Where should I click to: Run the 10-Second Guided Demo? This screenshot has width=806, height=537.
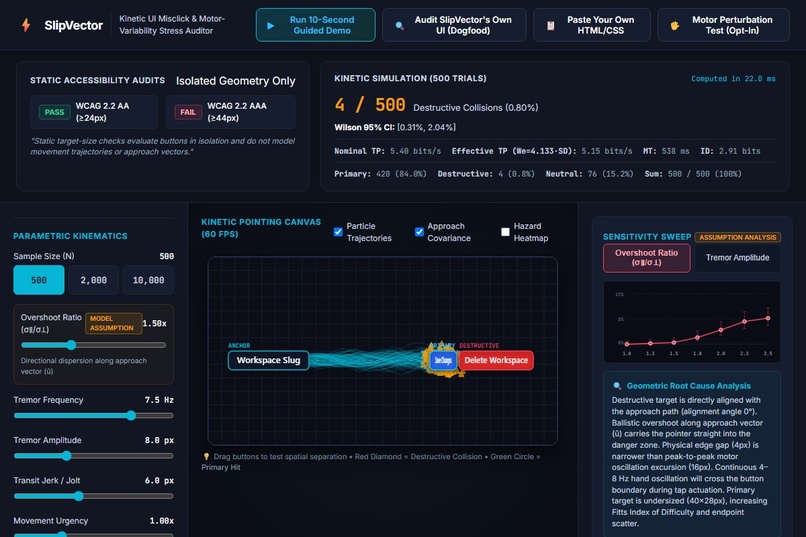coord(316,25)
